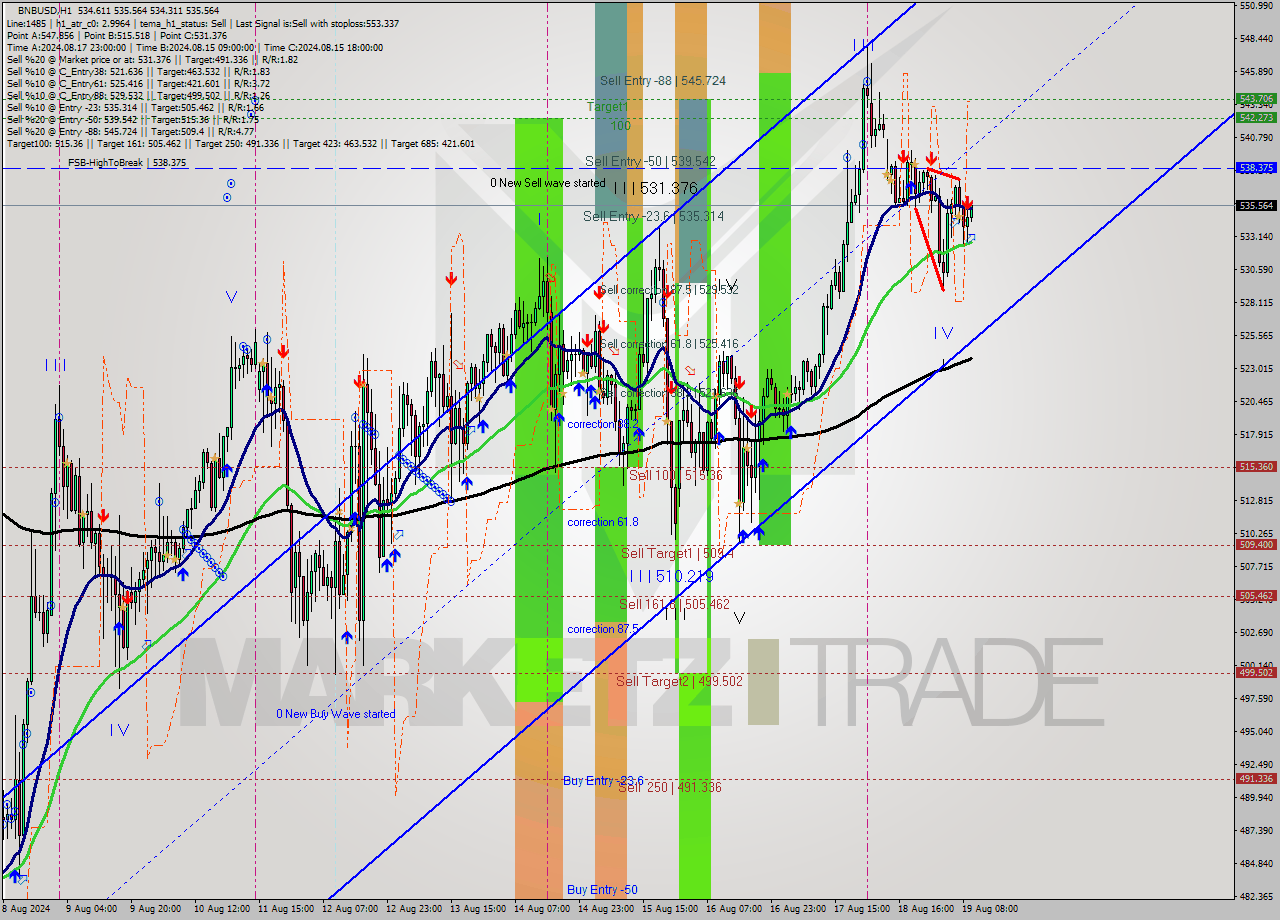Select the 'Sell Entry -50 | 539.542' label
The image size is (1280, 920).
(x=650, y=161)
